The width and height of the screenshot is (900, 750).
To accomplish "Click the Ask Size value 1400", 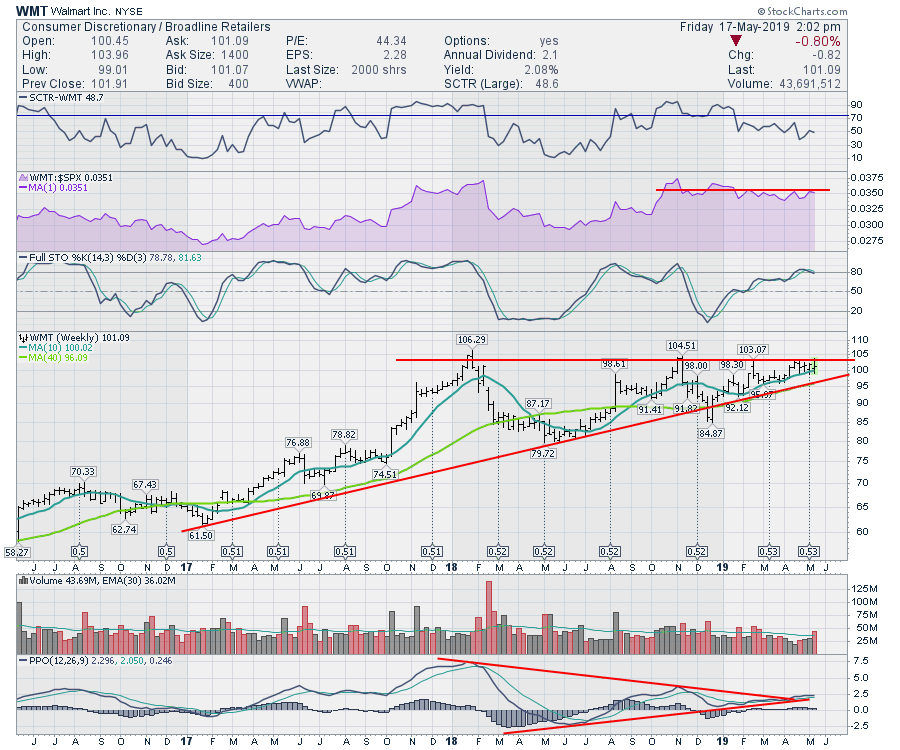I will [235, 55].
